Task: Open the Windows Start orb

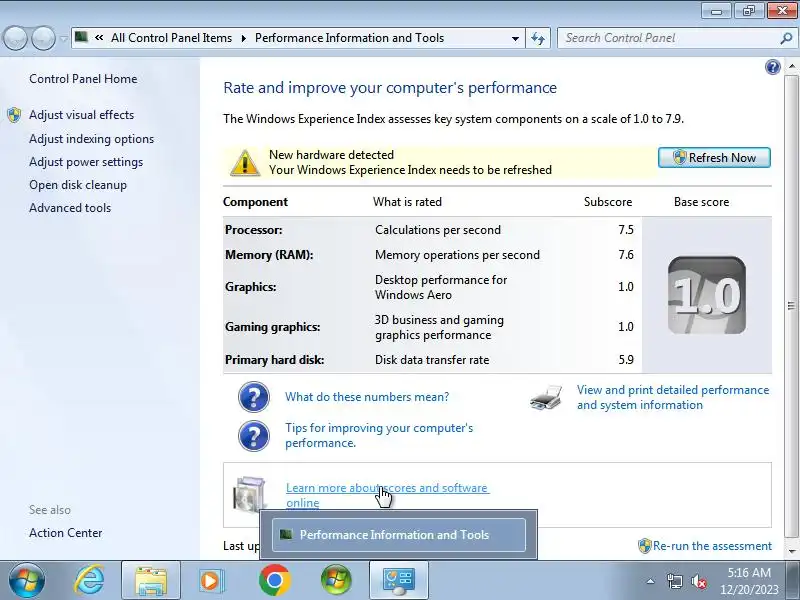Action: [x=27, y=581]
